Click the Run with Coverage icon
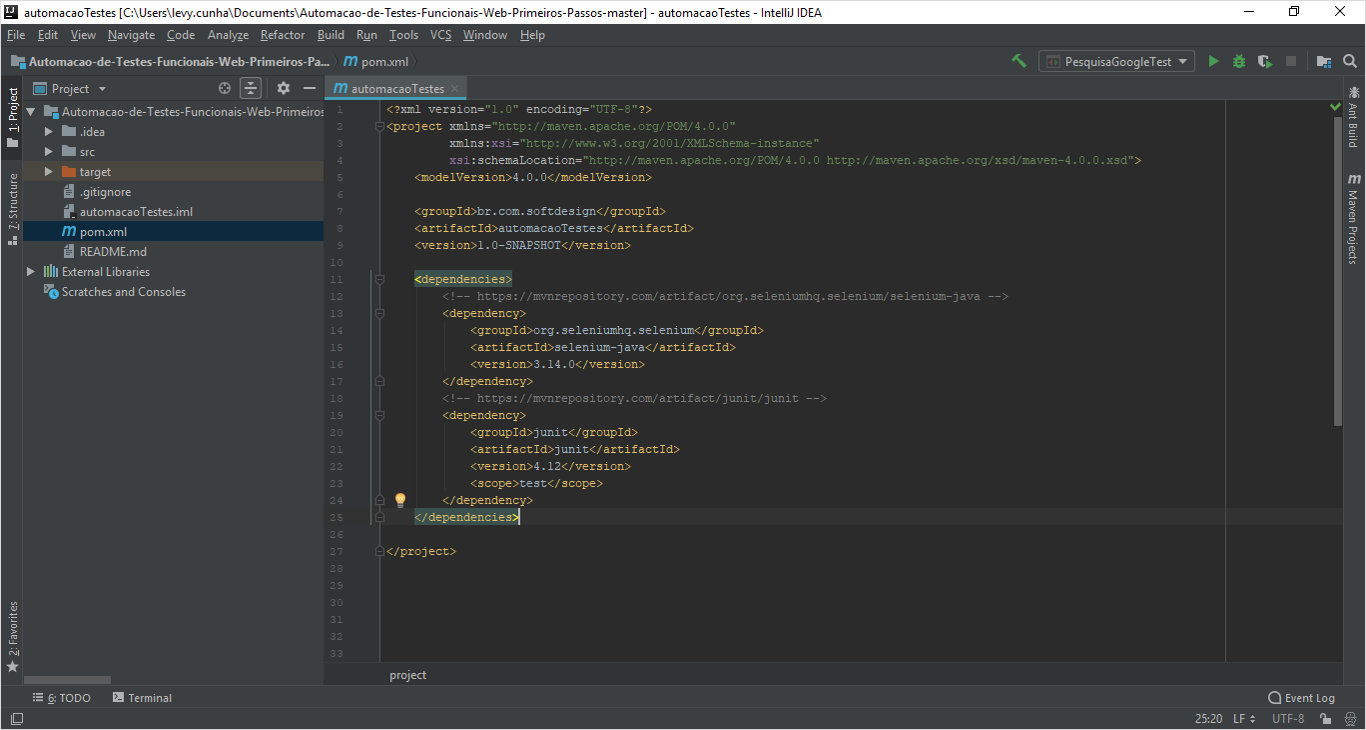This screenshot has height=730, width=1366. (x=1265, y=61)
